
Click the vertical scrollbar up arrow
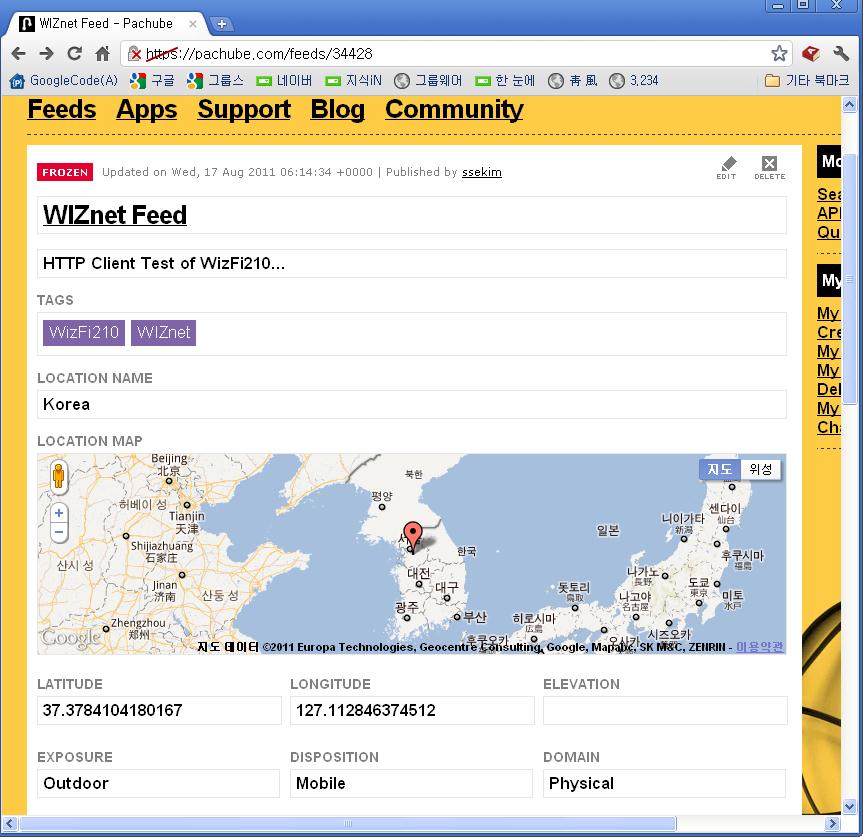849,105
